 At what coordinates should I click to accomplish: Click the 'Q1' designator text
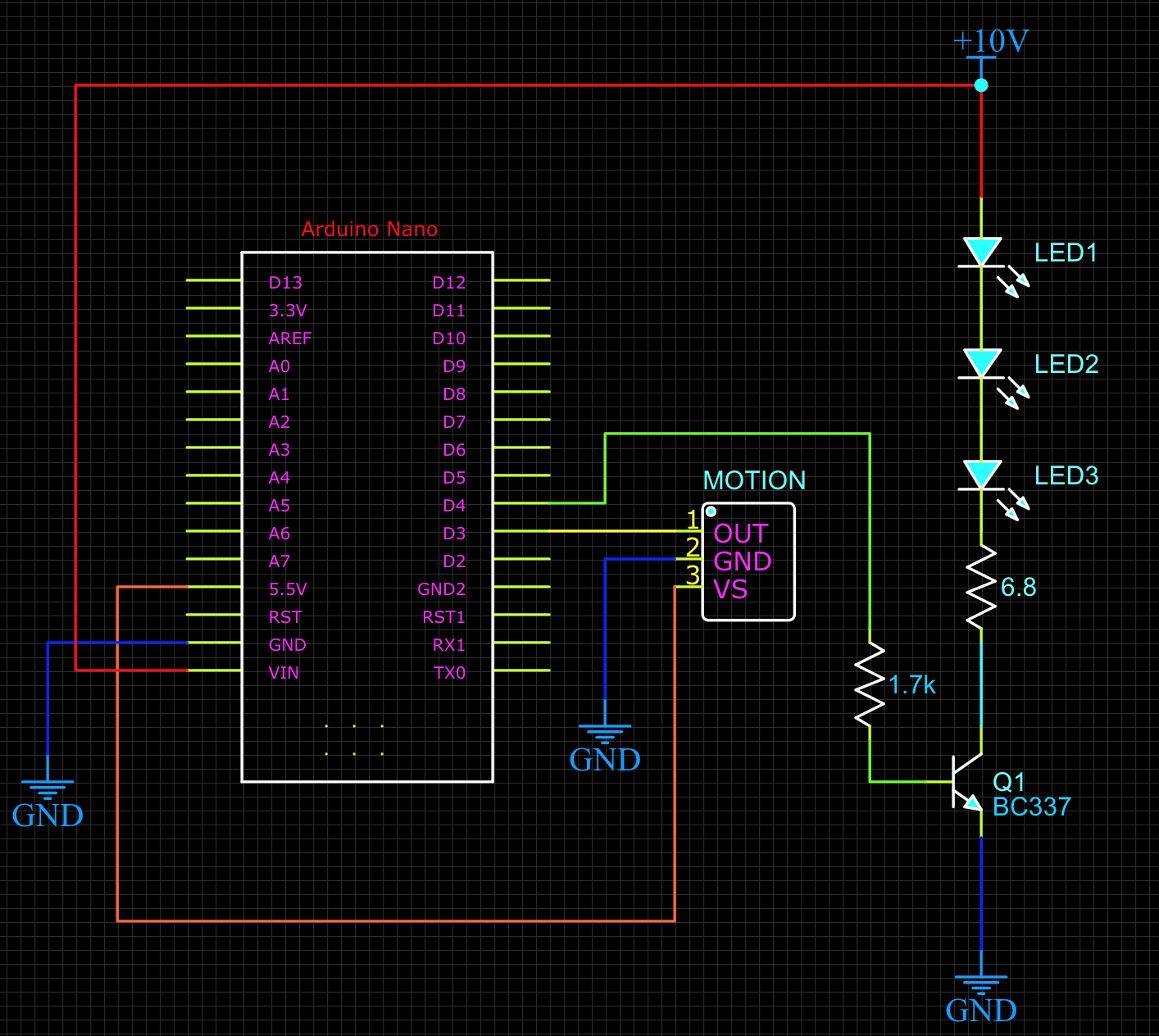[1008, 781]
